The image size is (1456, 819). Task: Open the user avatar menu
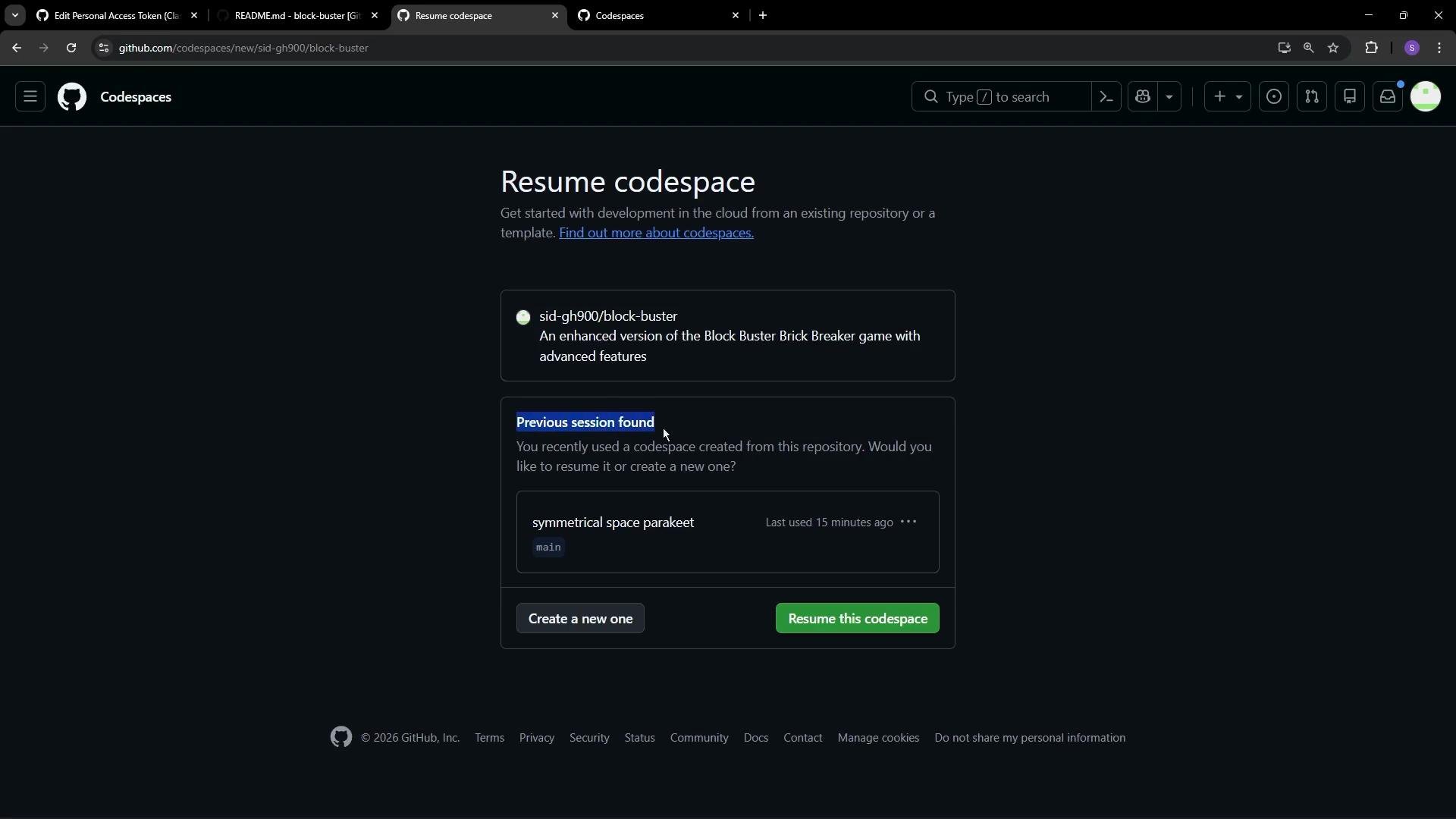(1426, 97)
